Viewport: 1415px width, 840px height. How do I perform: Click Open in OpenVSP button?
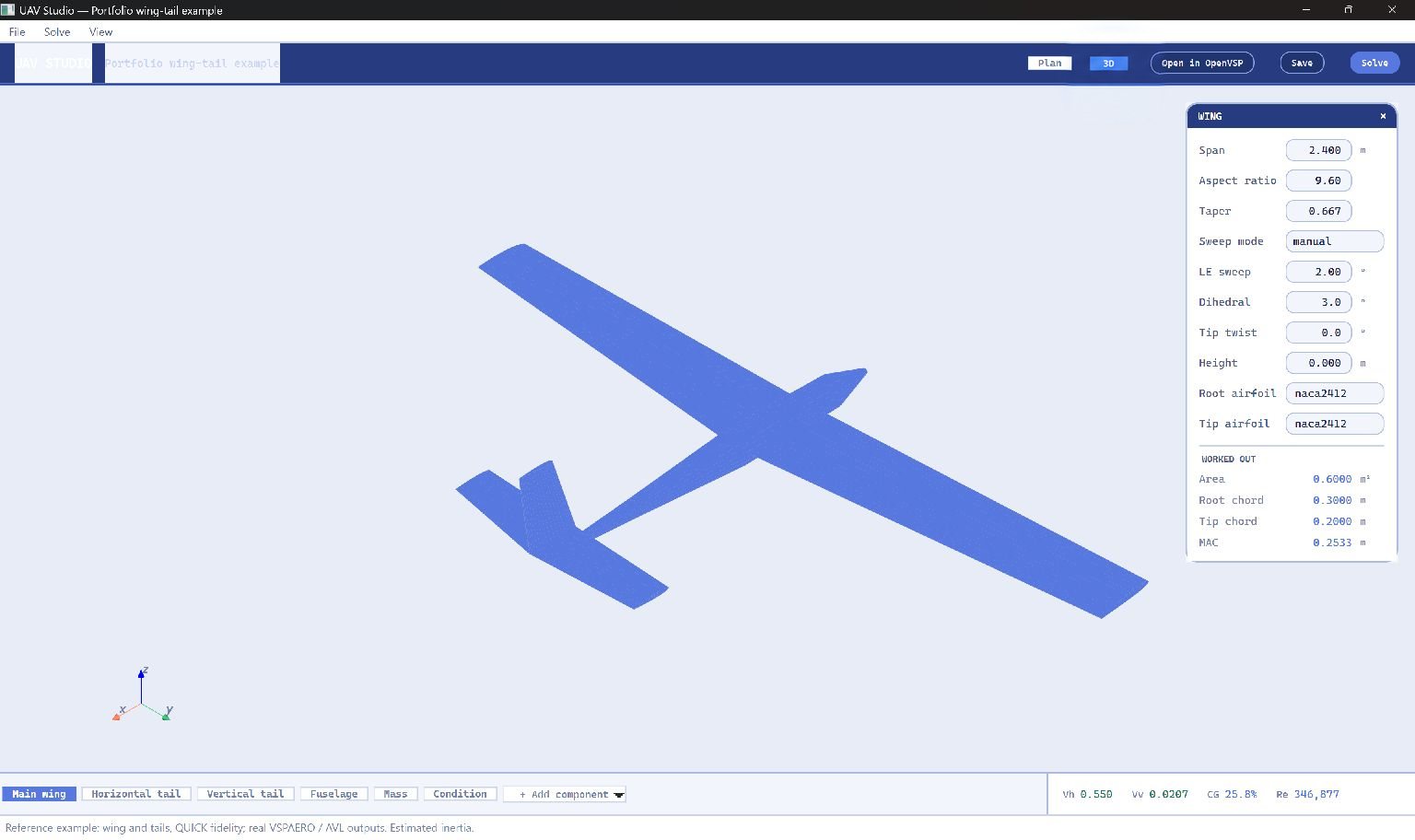1202,63
